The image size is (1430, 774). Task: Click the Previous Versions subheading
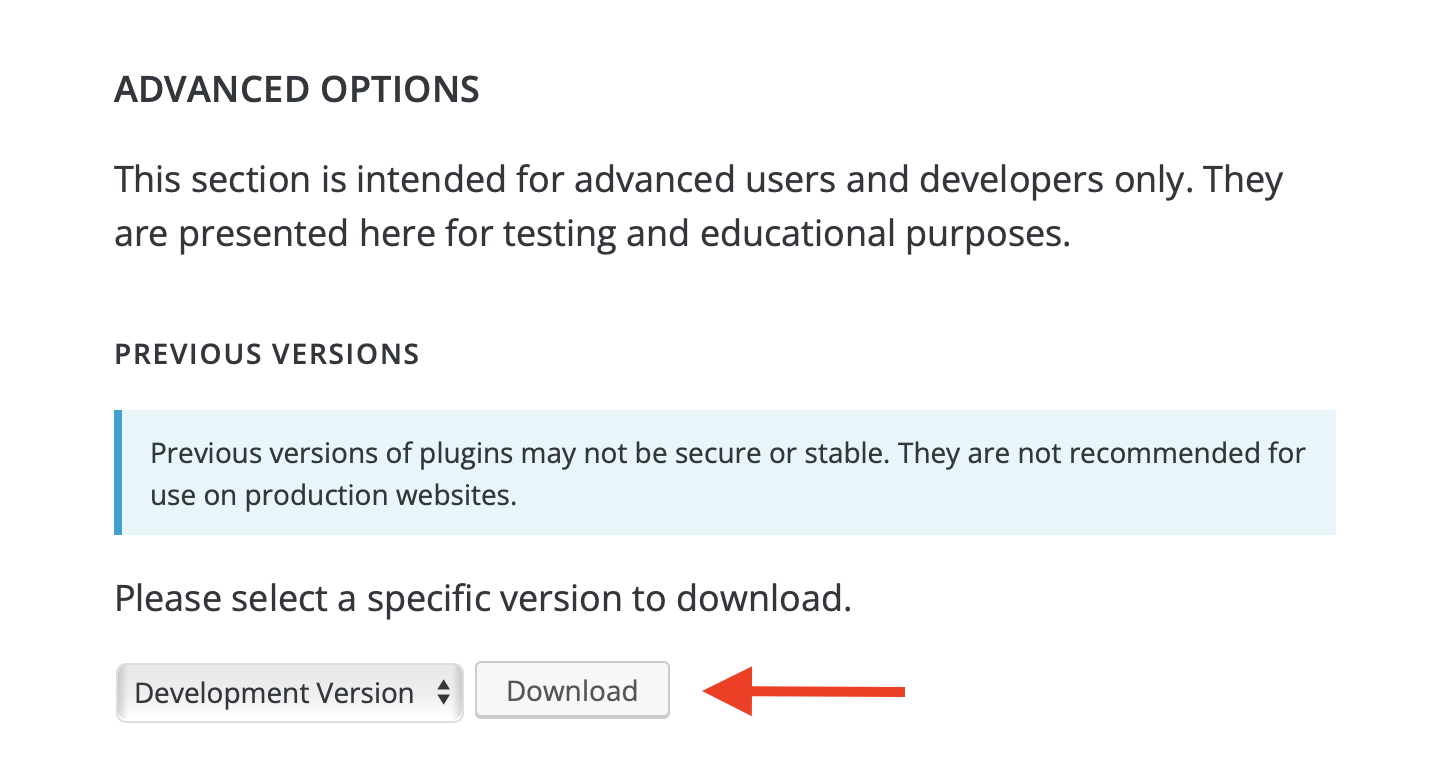pos(267,354)
